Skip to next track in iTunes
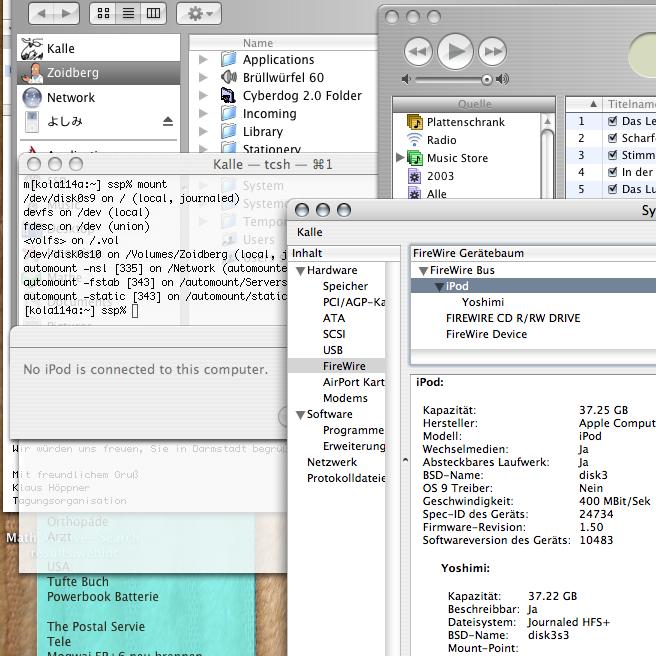 (492, 51)
